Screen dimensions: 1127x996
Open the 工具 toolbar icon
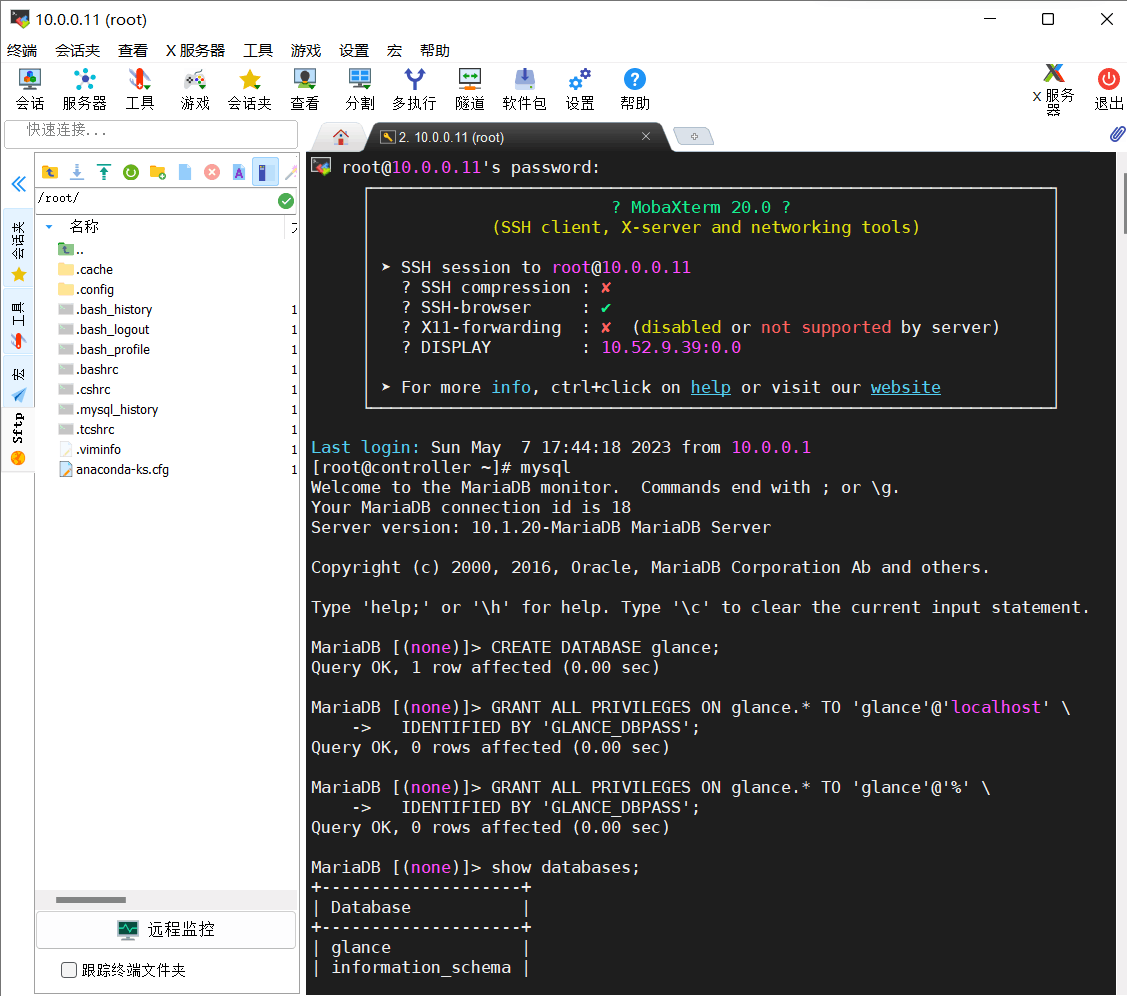pos(139,89)
